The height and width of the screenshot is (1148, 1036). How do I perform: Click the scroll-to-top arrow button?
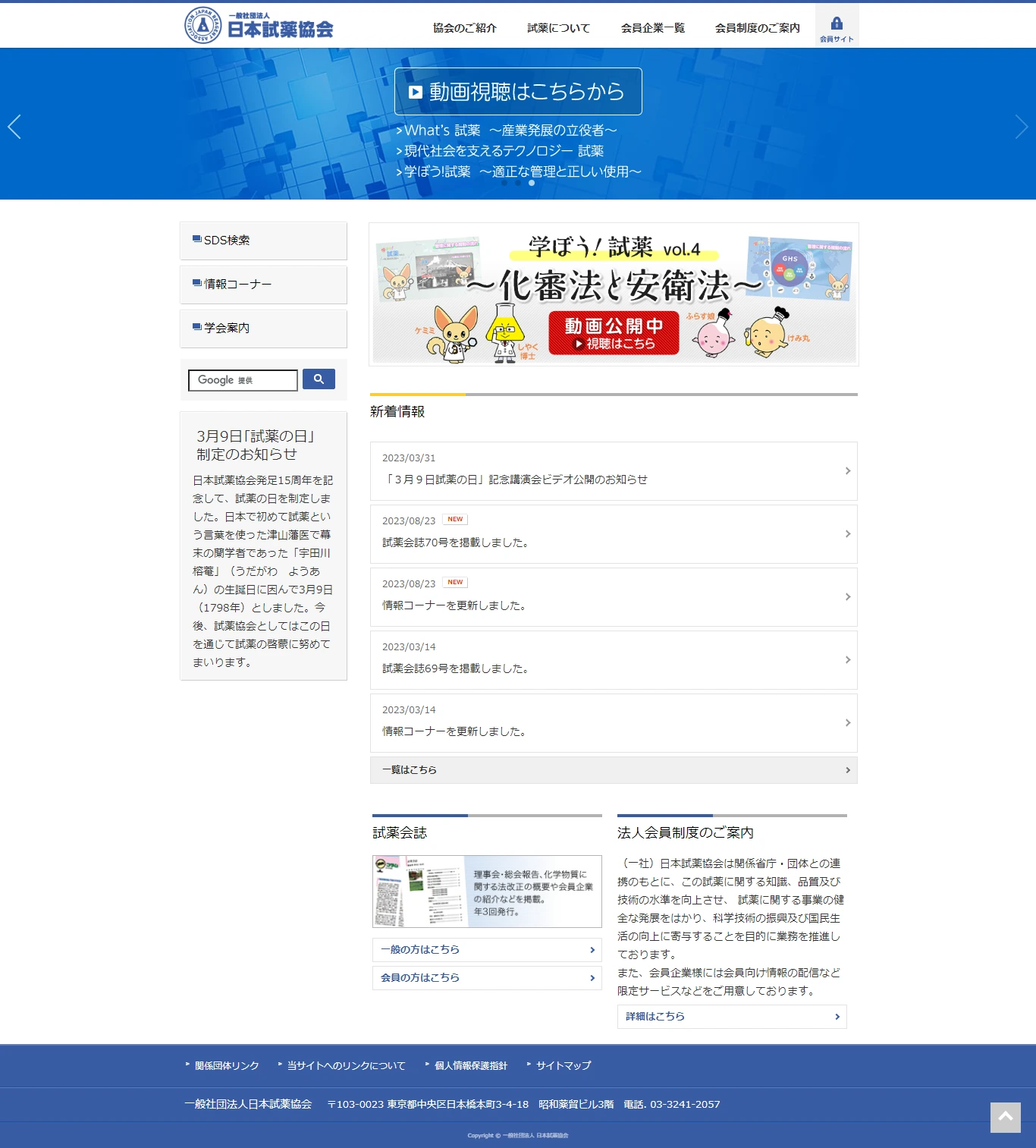point(1006,1117)
